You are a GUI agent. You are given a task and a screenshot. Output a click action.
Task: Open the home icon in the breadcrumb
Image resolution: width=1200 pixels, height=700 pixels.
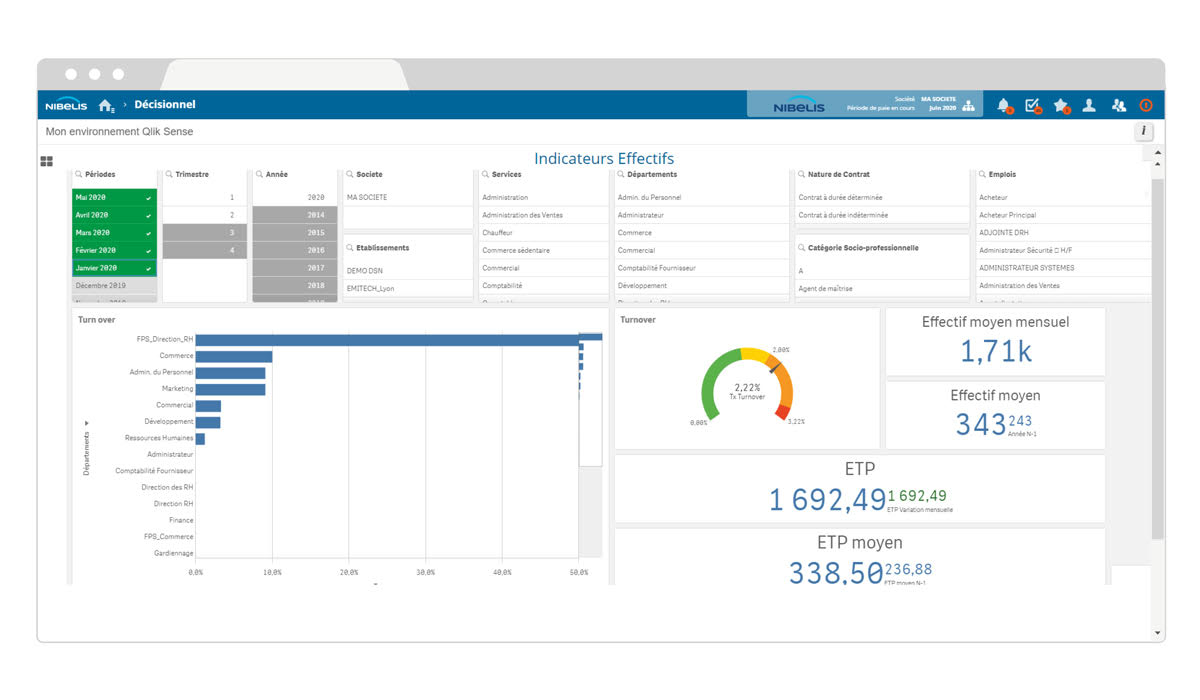click(x=106, y=105)
